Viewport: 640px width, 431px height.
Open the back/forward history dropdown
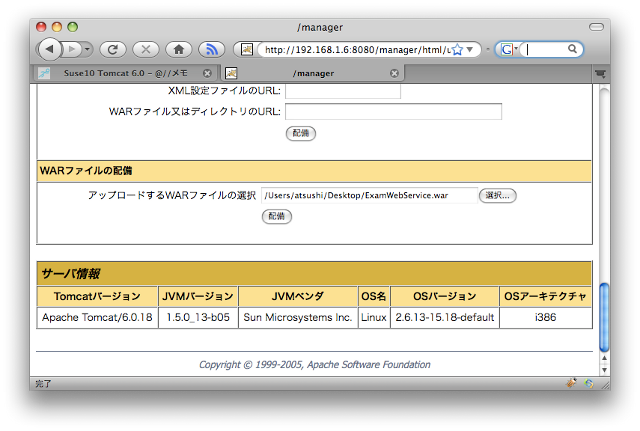click(88, 49)
